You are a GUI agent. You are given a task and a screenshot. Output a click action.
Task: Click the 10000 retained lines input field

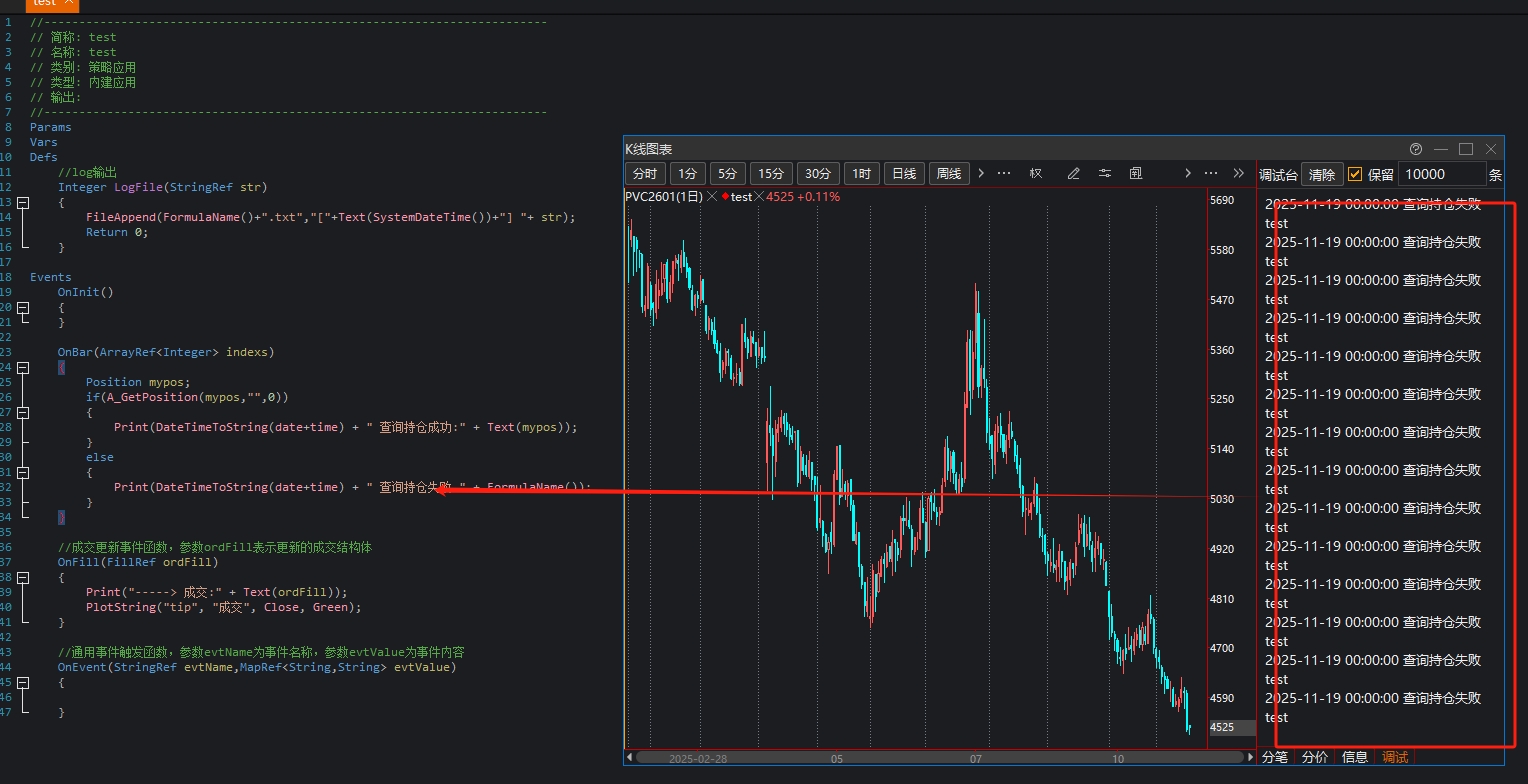pyautogui.click(x=1441, y=174)
